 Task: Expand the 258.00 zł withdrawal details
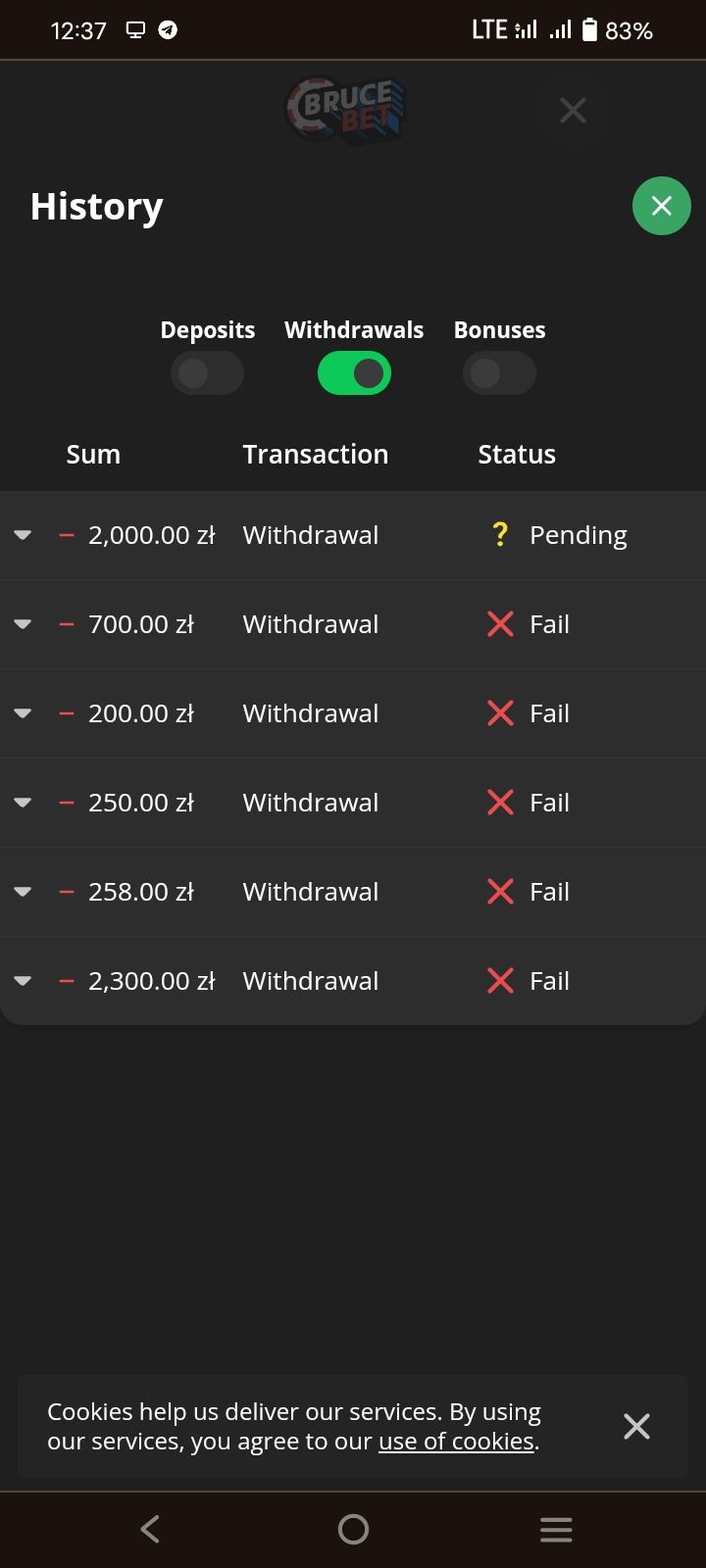(23, 892)
